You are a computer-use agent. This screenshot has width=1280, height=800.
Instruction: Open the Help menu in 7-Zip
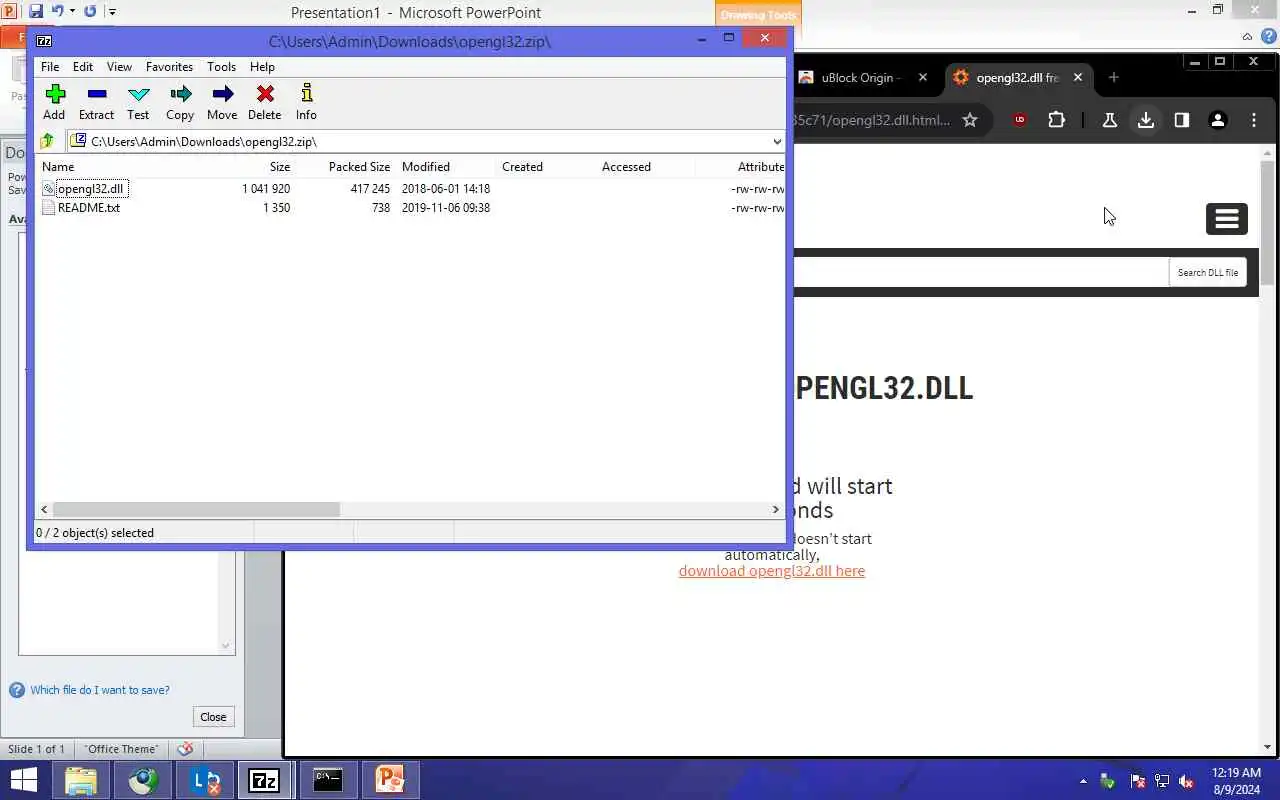[262, 67]
